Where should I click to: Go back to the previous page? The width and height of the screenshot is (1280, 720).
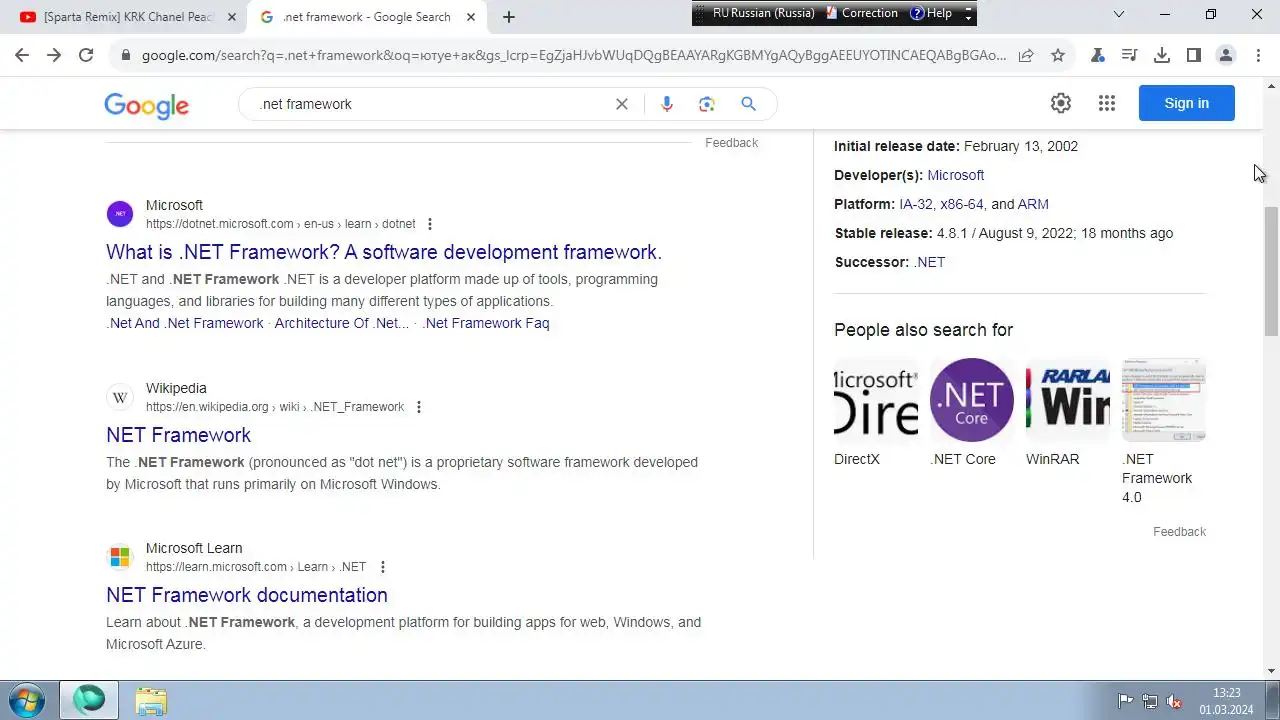[22, 56]
